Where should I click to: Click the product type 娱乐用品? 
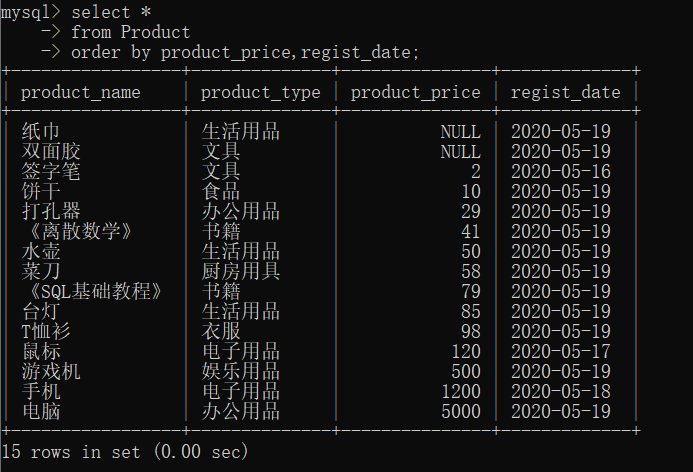(x=241, y=371)
